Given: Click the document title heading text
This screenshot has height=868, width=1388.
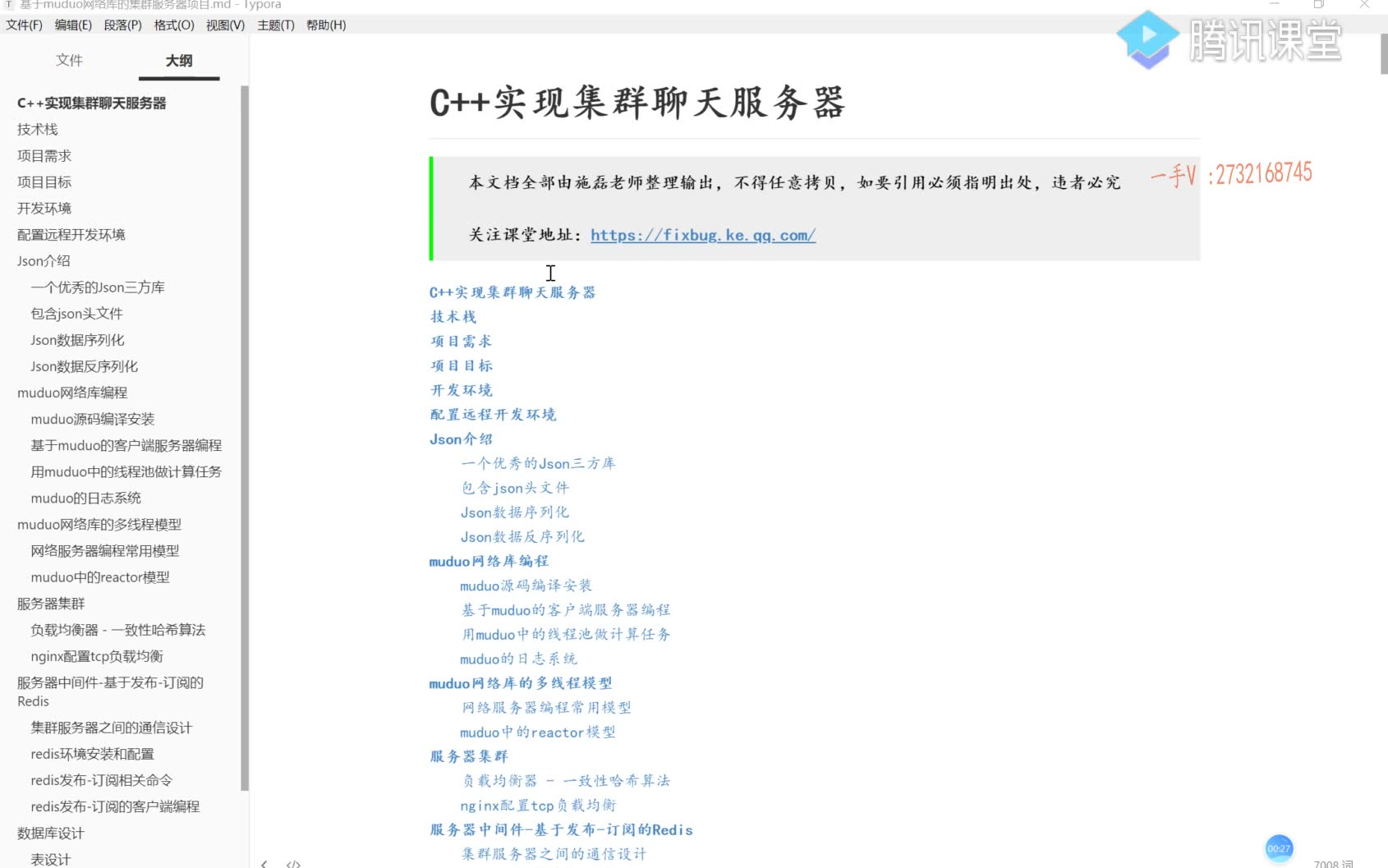Looking at the screenshot, I should (x=638, y=103).
